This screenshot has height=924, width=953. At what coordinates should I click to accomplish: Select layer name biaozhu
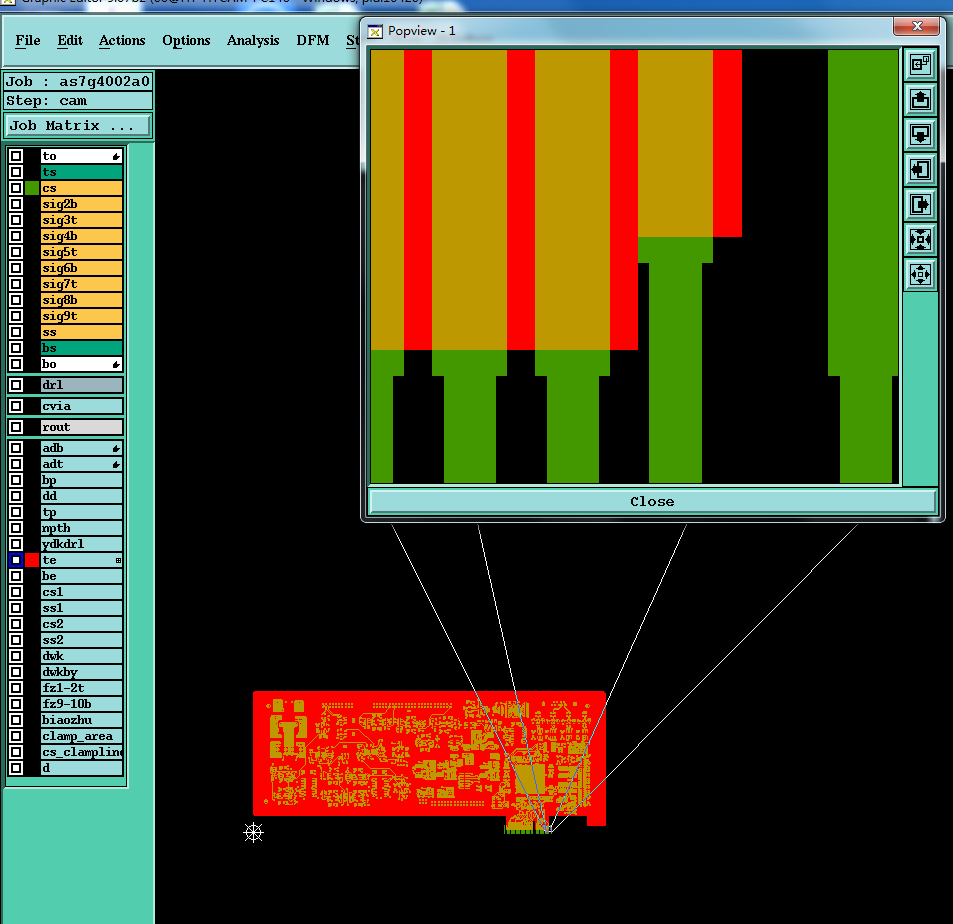tap(81, 720)
